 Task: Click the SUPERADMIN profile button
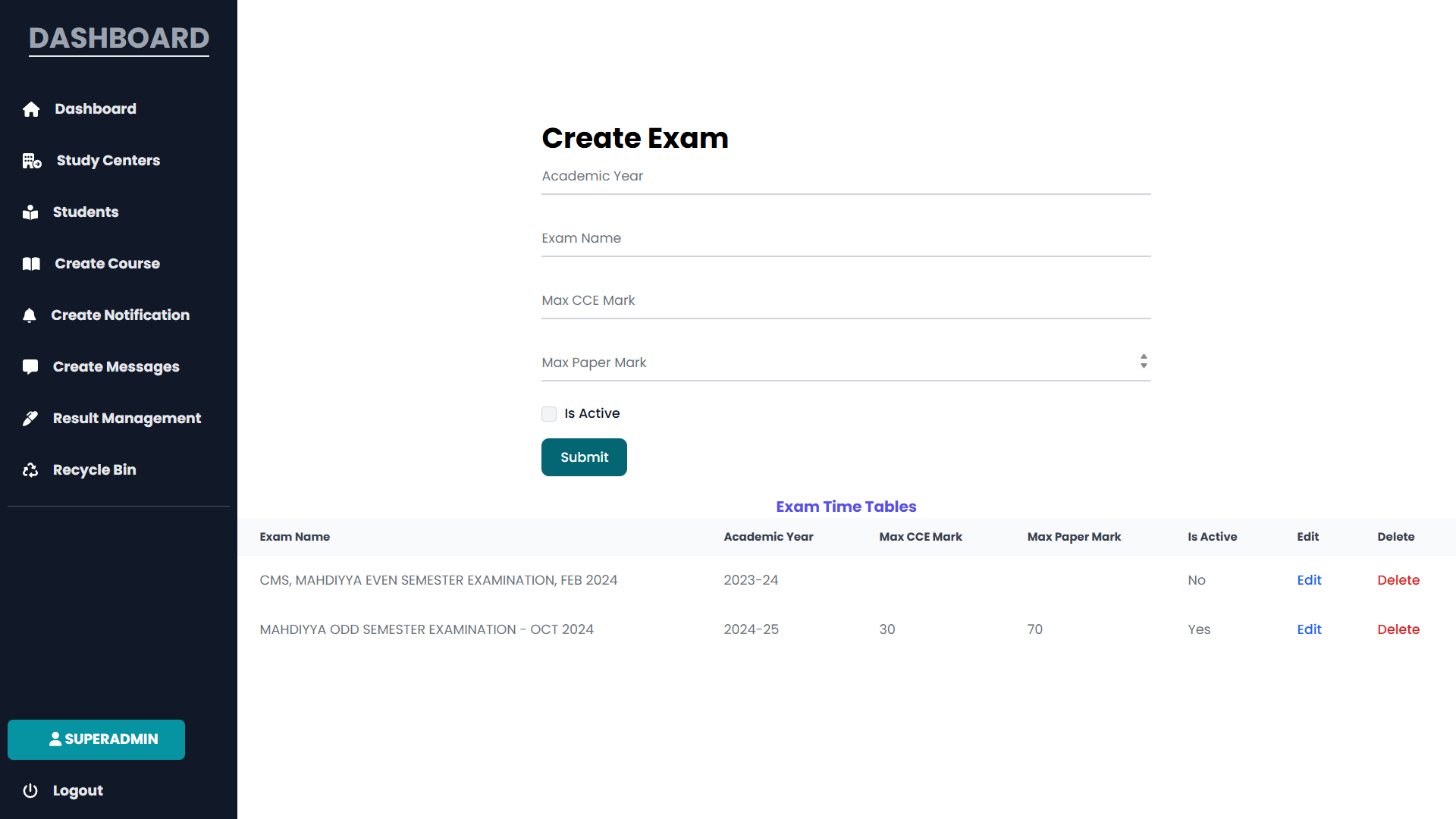click(96, 739)
